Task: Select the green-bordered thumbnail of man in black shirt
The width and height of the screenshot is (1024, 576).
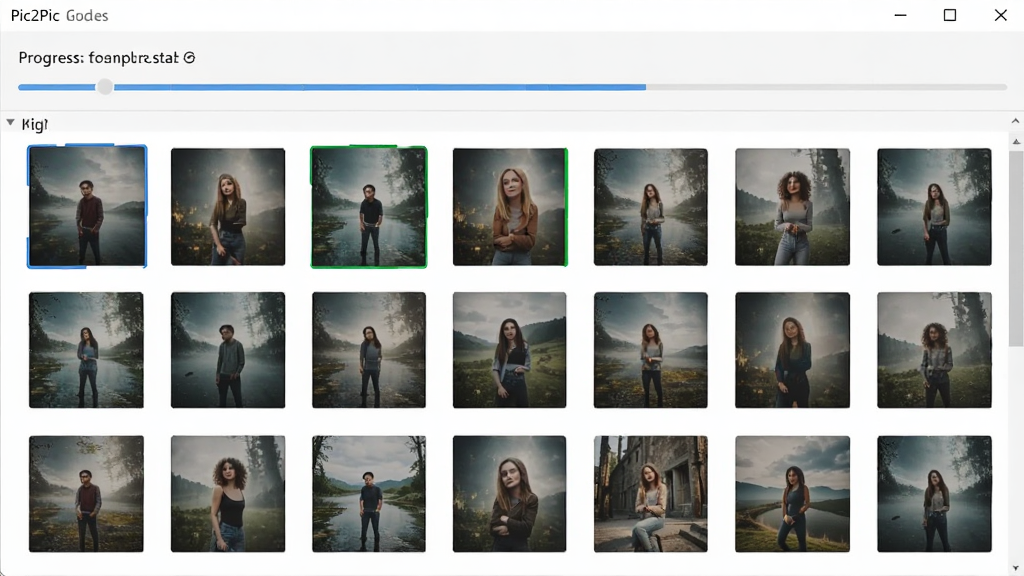Action: coord(369,206)
